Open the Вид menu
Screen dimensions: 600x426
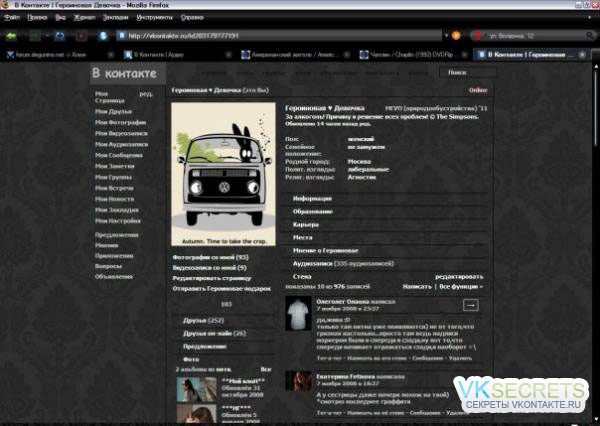(x=60, y=17)
